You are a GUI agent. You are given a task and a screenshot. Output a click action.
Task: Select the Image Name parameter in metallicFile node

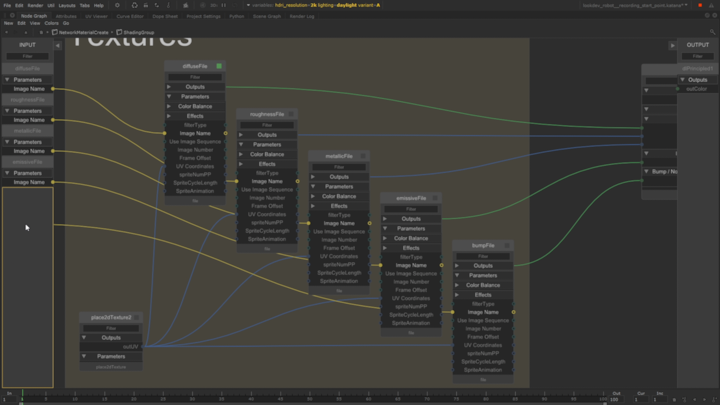tap(340, 223)
